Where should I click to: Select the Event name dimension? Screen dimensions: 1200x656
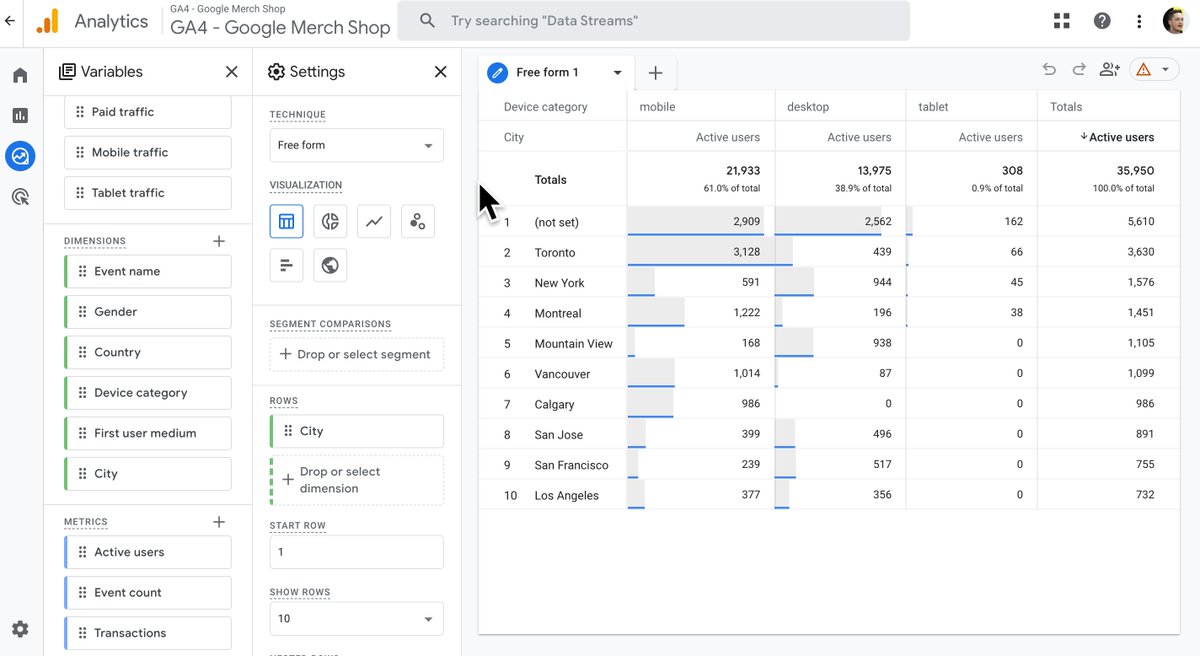click(148, 271)
